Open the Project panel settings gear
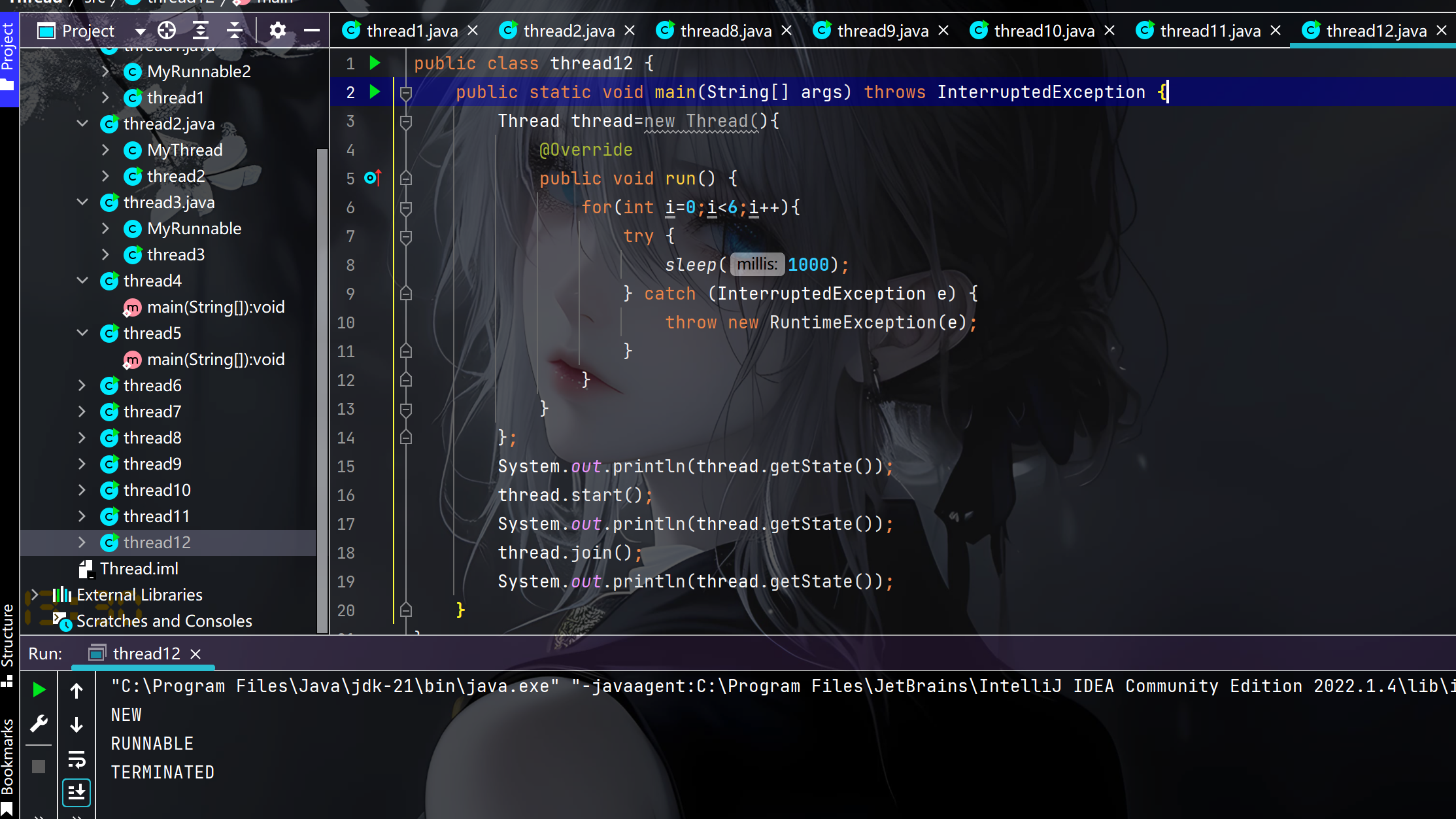 click(278, 30)
